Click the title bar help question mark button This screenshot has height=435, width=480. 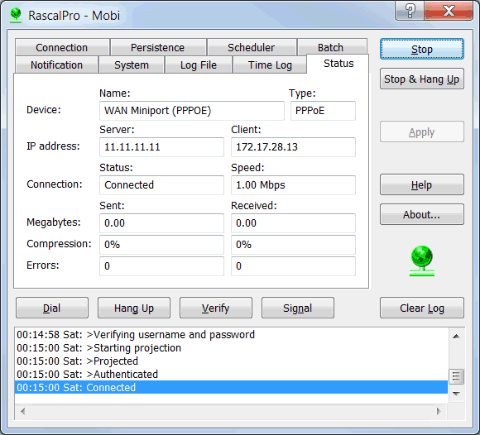pos(410,11)
